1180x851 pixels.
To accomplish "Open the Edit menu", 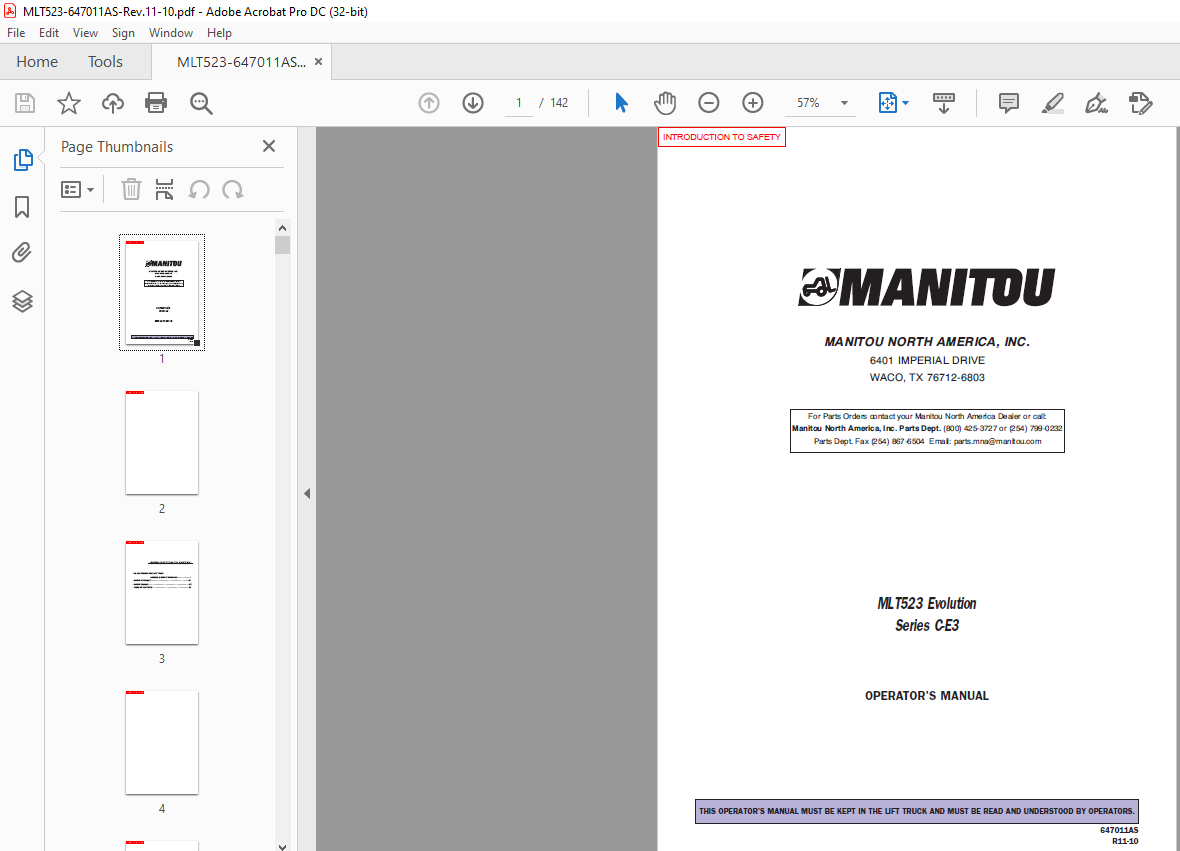I will point(49,32).
